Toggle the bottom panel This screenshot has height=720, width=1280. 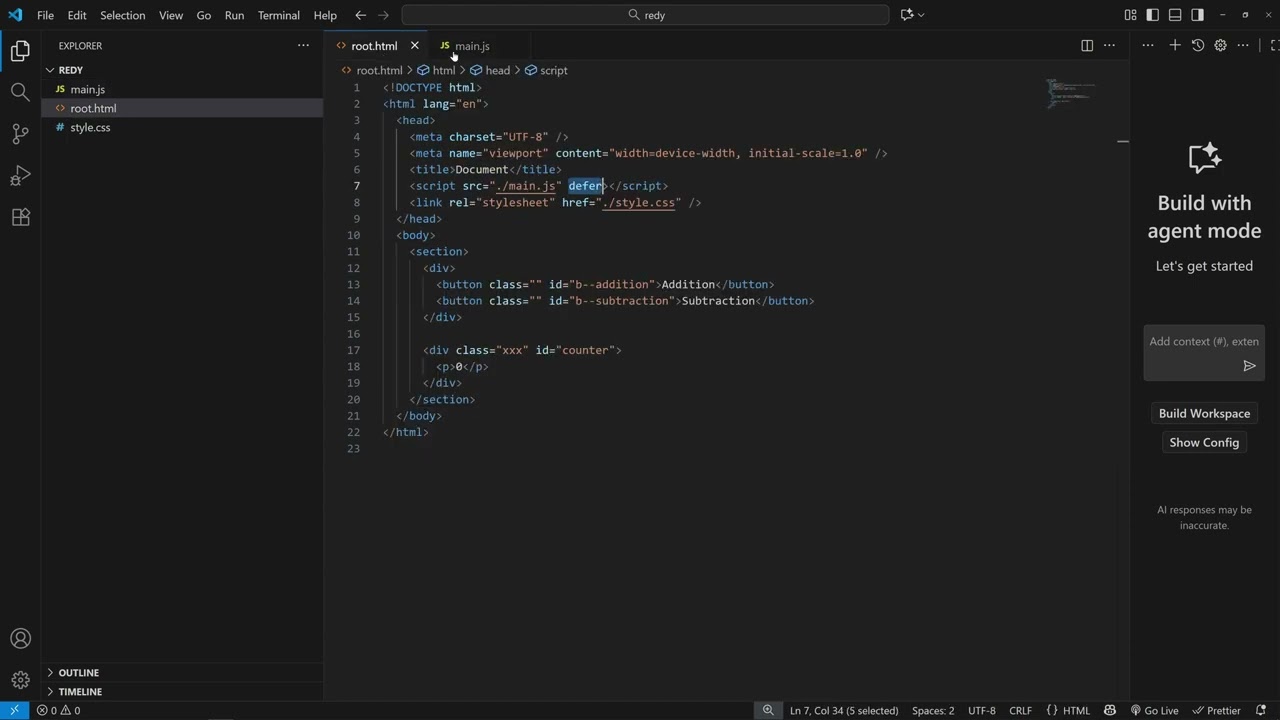[x=1175, y=15]
